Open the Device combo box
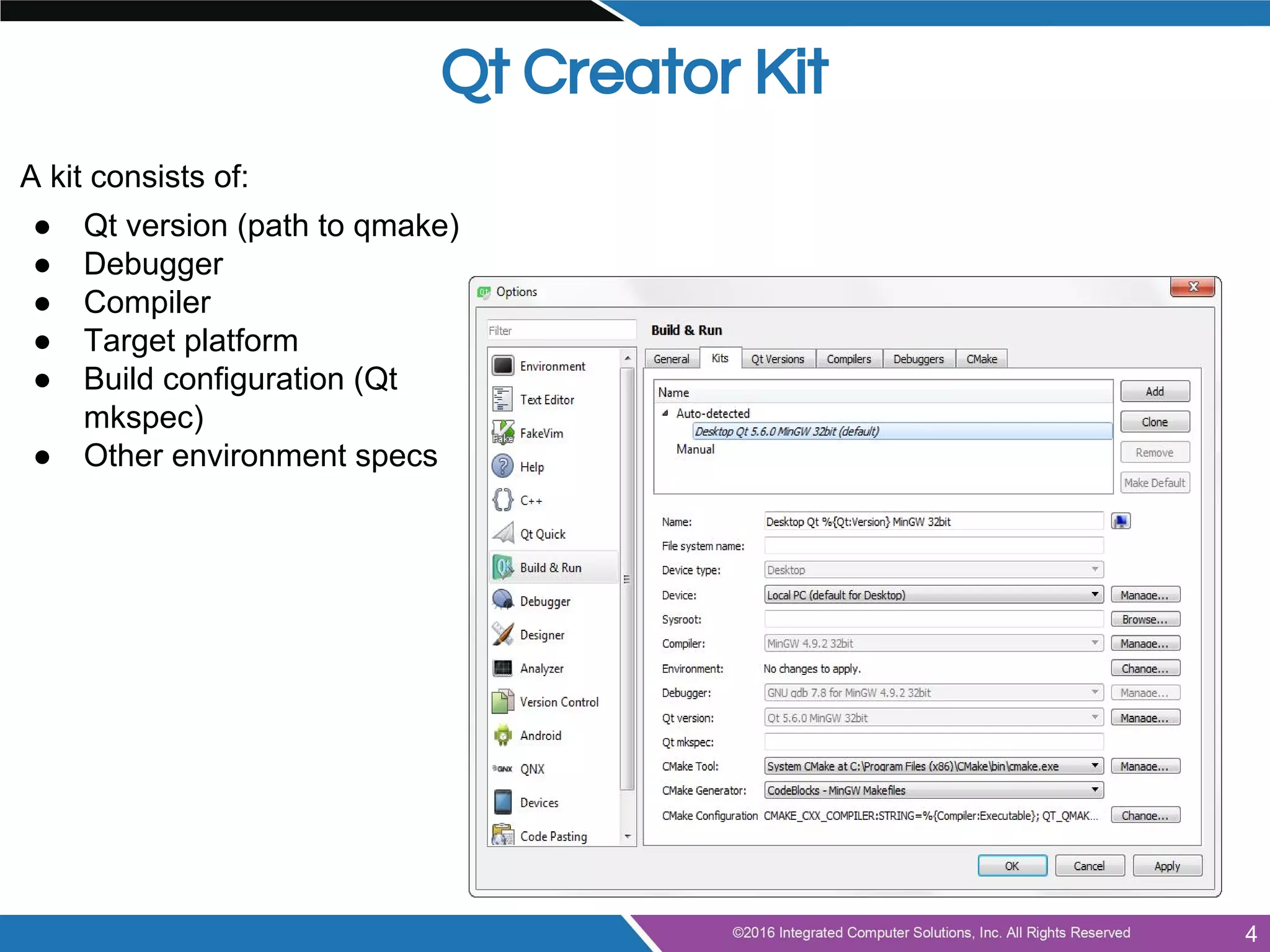This screenshot has height=952, width=1270. [x=933, y=594]
